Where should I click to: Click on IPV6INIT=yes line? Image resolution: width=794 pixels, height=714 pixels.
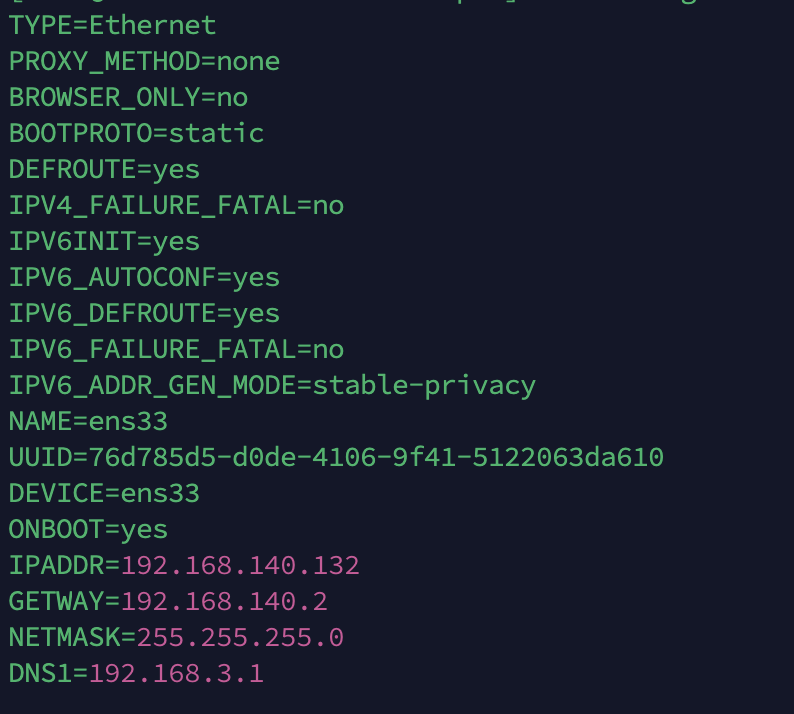tap(104, 242)
